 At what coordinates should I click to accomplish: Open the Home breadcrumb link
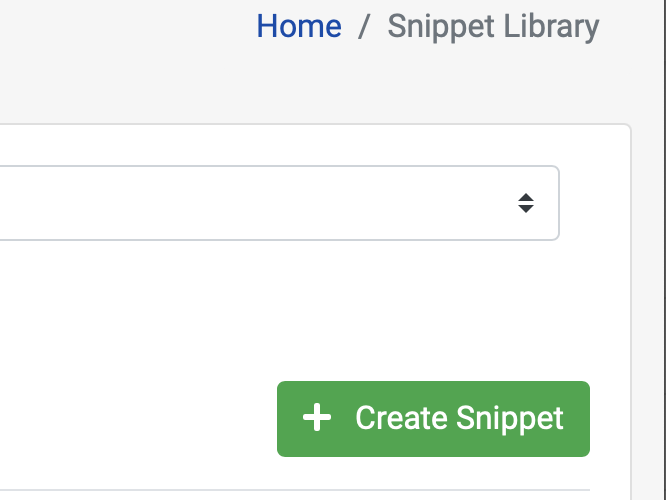click(x=299, y=26)
